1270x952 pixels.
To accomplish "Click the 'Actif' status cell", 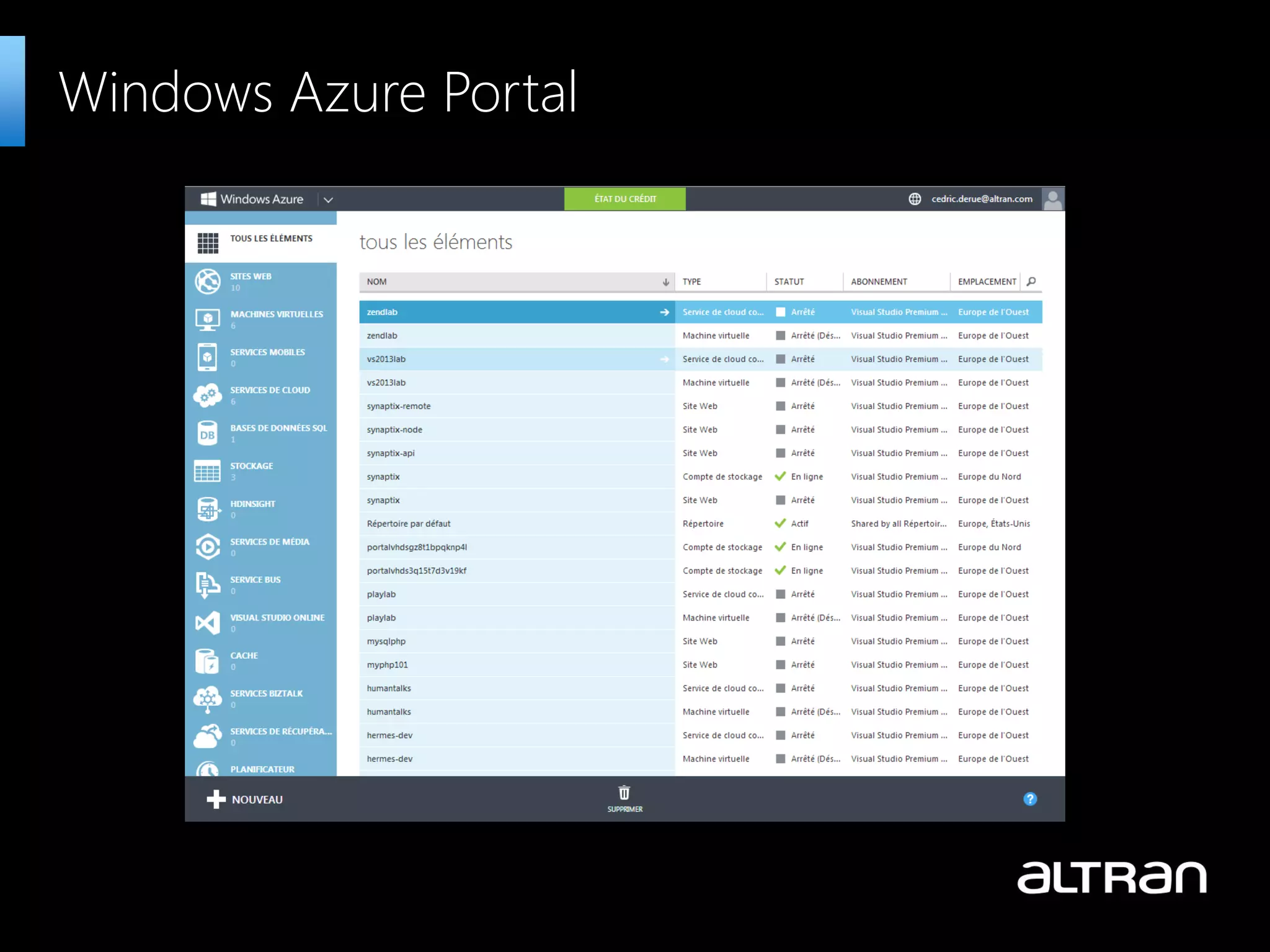I will [x=799, y=524].
